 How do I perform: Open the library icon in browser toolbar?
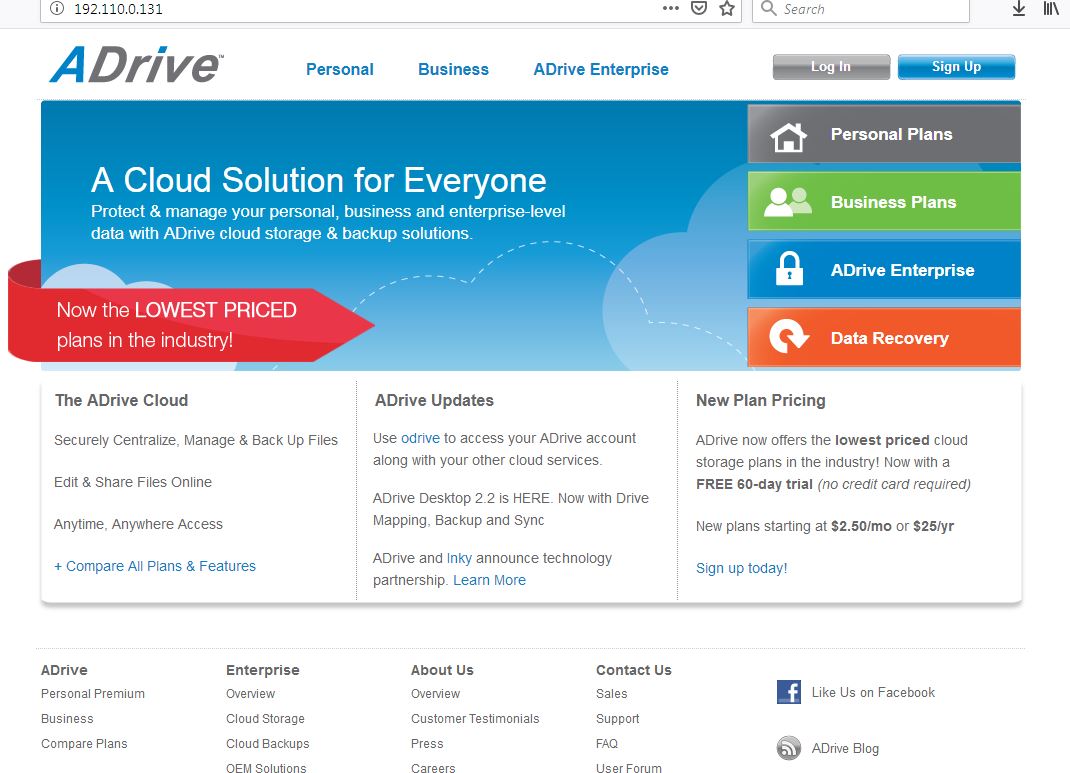1051,9
